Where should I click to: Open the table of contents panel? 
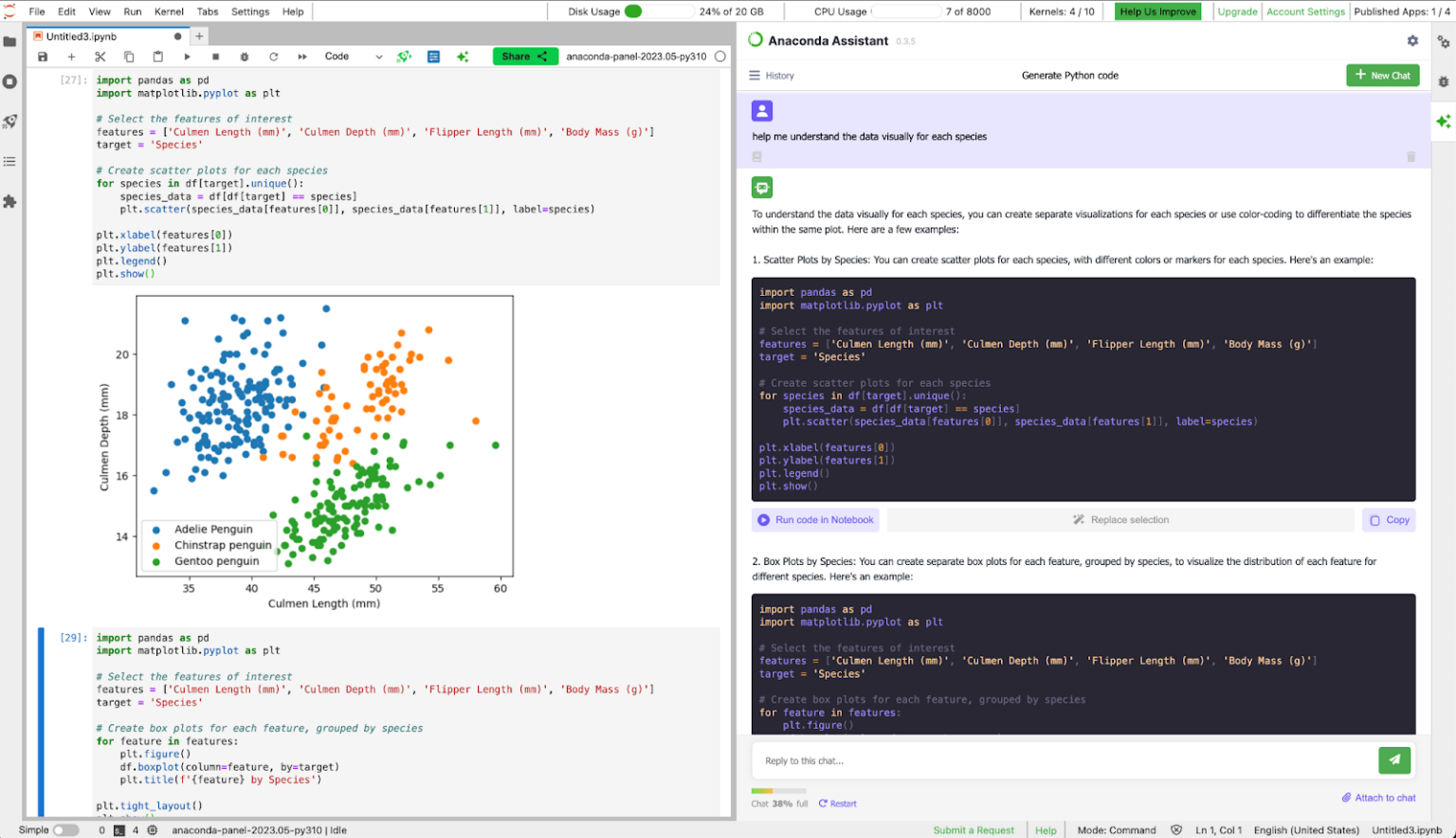tap(9, 161)
